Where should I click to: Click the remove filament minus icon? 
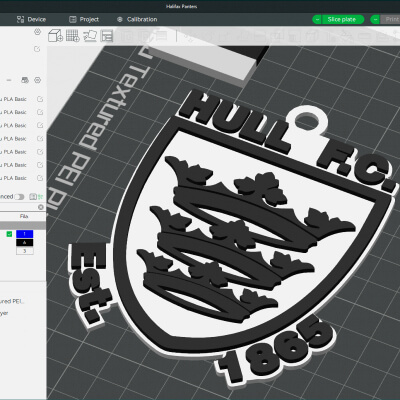click(x=9, y=80)
